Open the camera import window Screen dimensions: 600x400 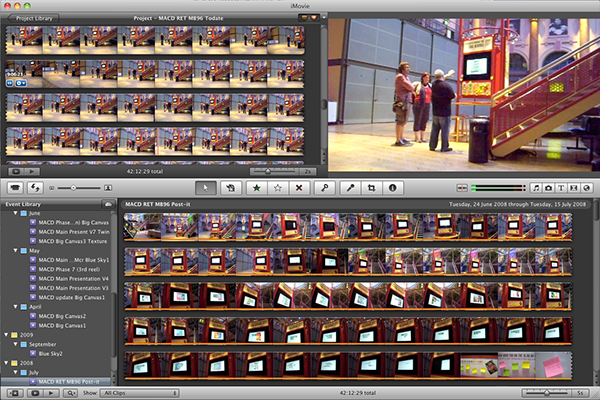coord(15,188)
